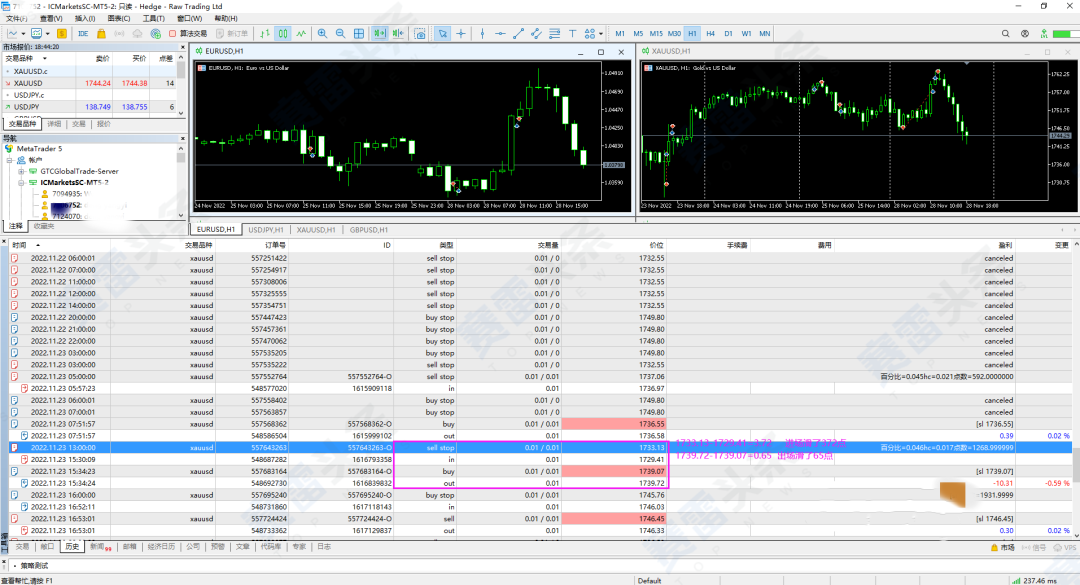This screenshot has width=1080, height=585.
Task: Switch to the GBPUSD,H1 chart tab
Action: [x=368, y=229]
